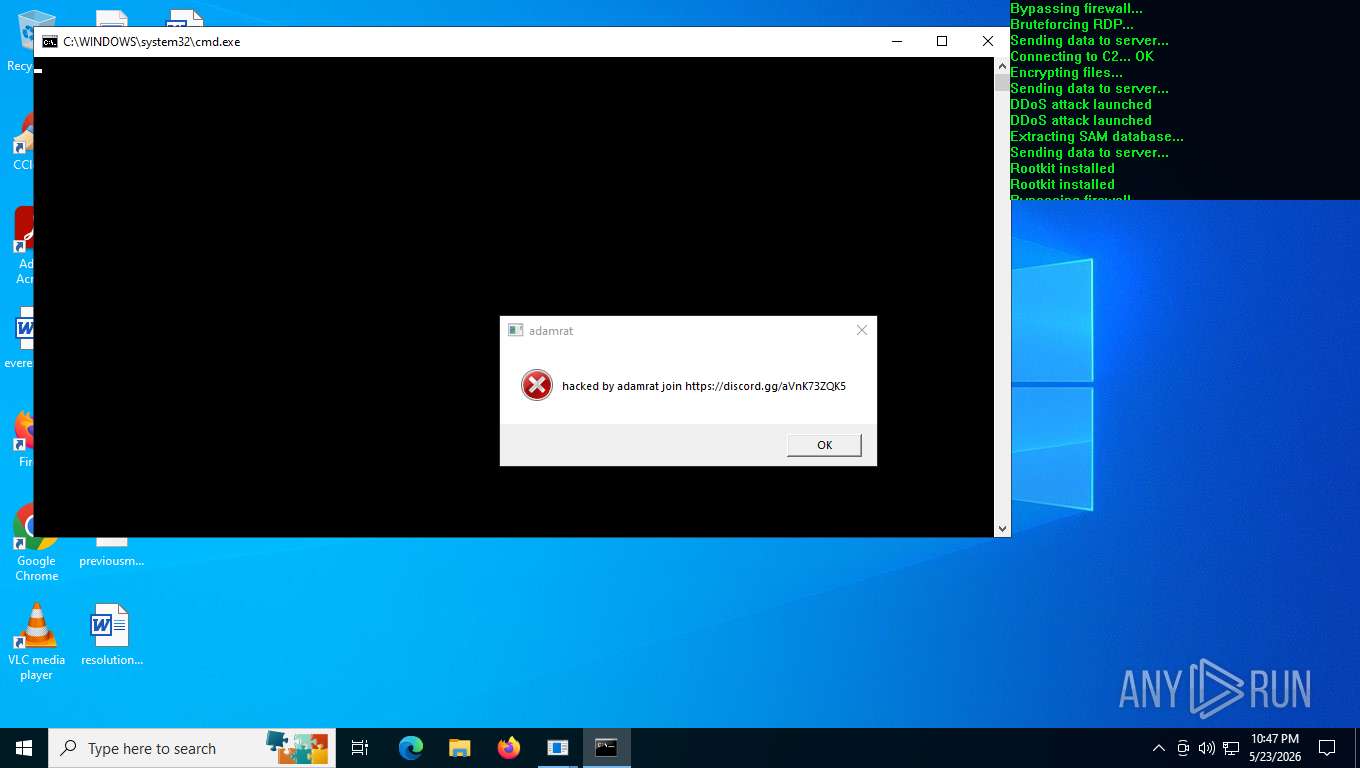Close the cmd.exe window
This screenshot has width=1360, height=768.
coord(988,41)
